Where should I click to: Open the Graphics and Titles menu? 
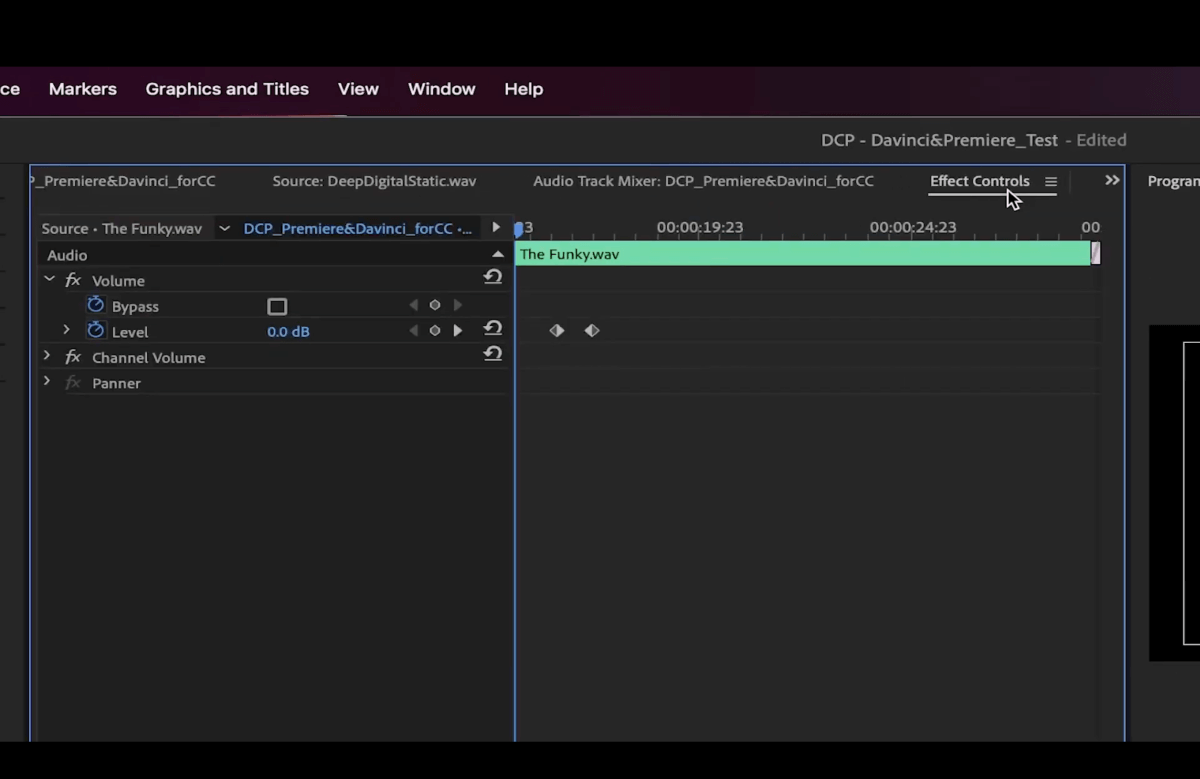[227, 89]
